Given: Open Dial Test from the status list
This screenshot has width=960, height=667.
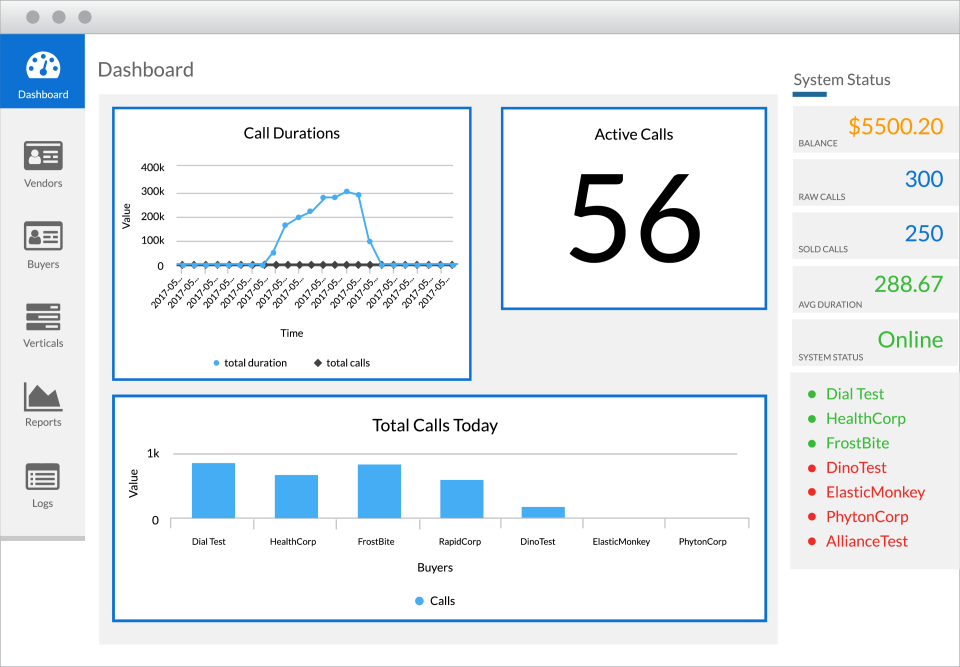Looking at the screenshot, I should click(x=854, y=393).
